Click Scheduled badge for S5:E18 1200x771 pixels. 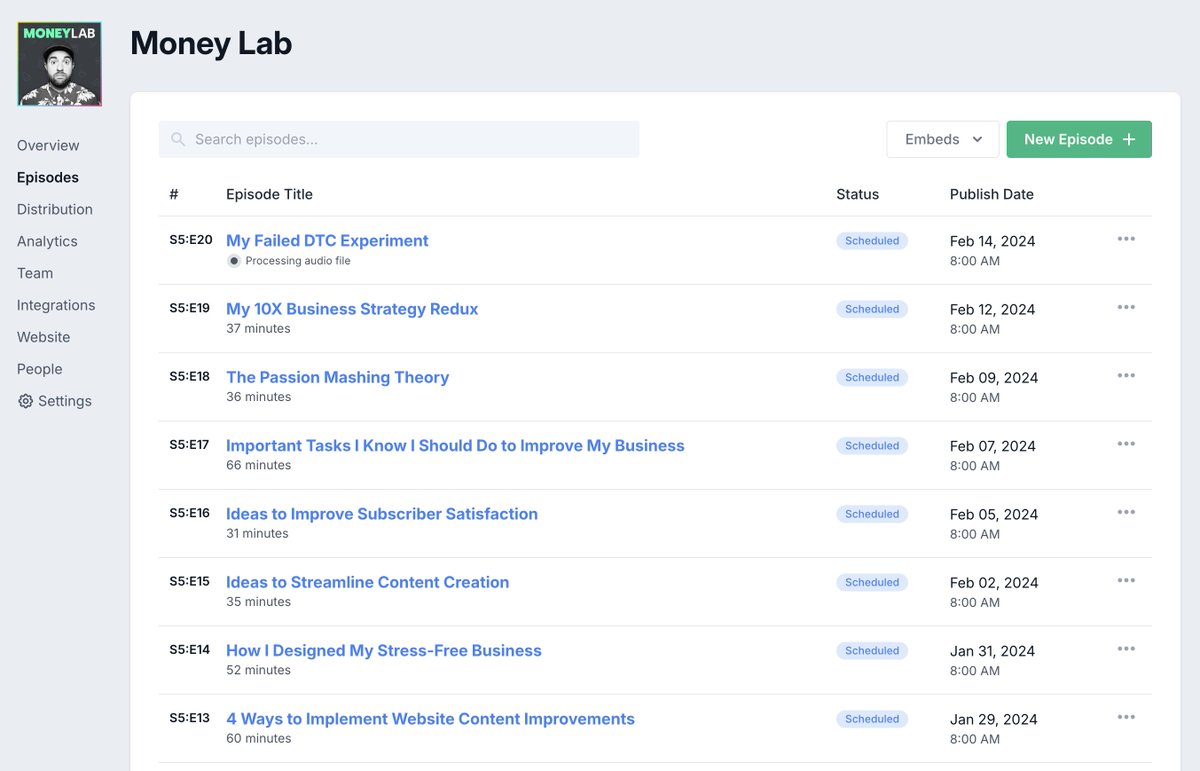[x=872, y=377]
